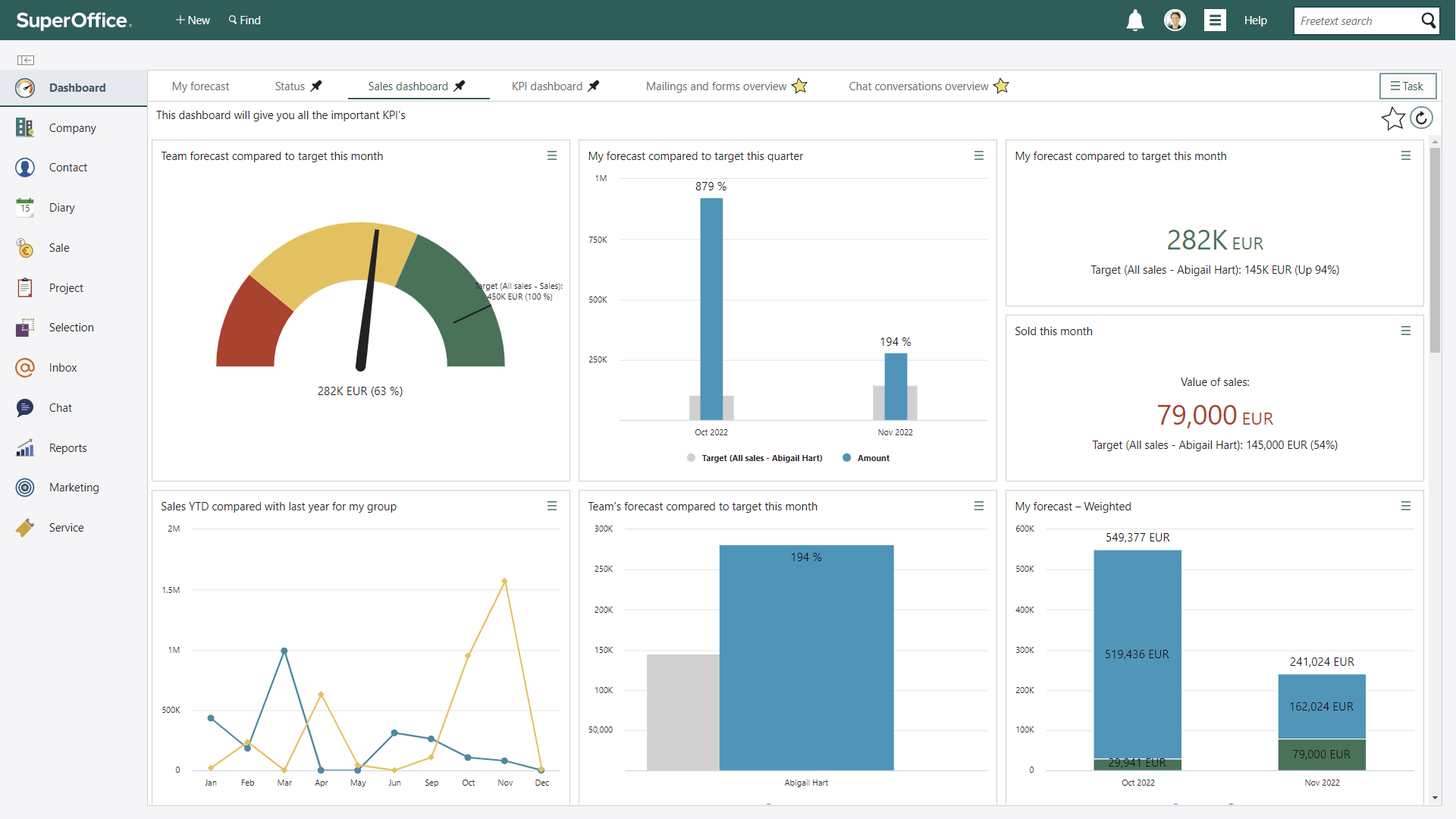The width and height of the screenshot is (1456, 819).
Task: Select the My forecast tab
Action: coord(200,86)
